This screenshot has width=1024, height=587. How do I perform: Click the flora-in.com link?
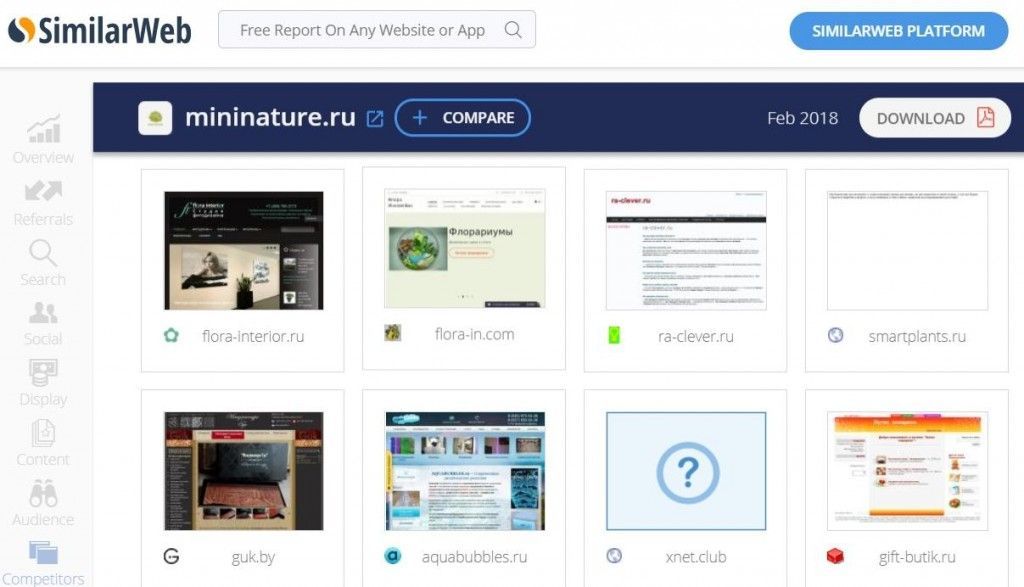pos(474,334)
